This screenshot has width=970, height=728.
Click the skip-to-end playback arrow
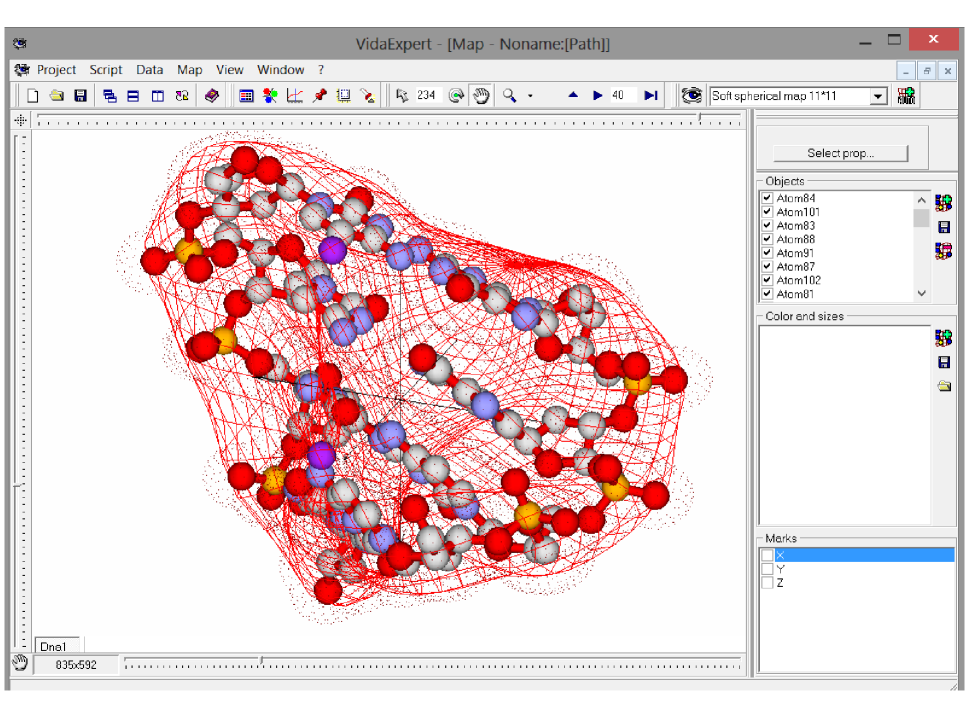point(651,96)
